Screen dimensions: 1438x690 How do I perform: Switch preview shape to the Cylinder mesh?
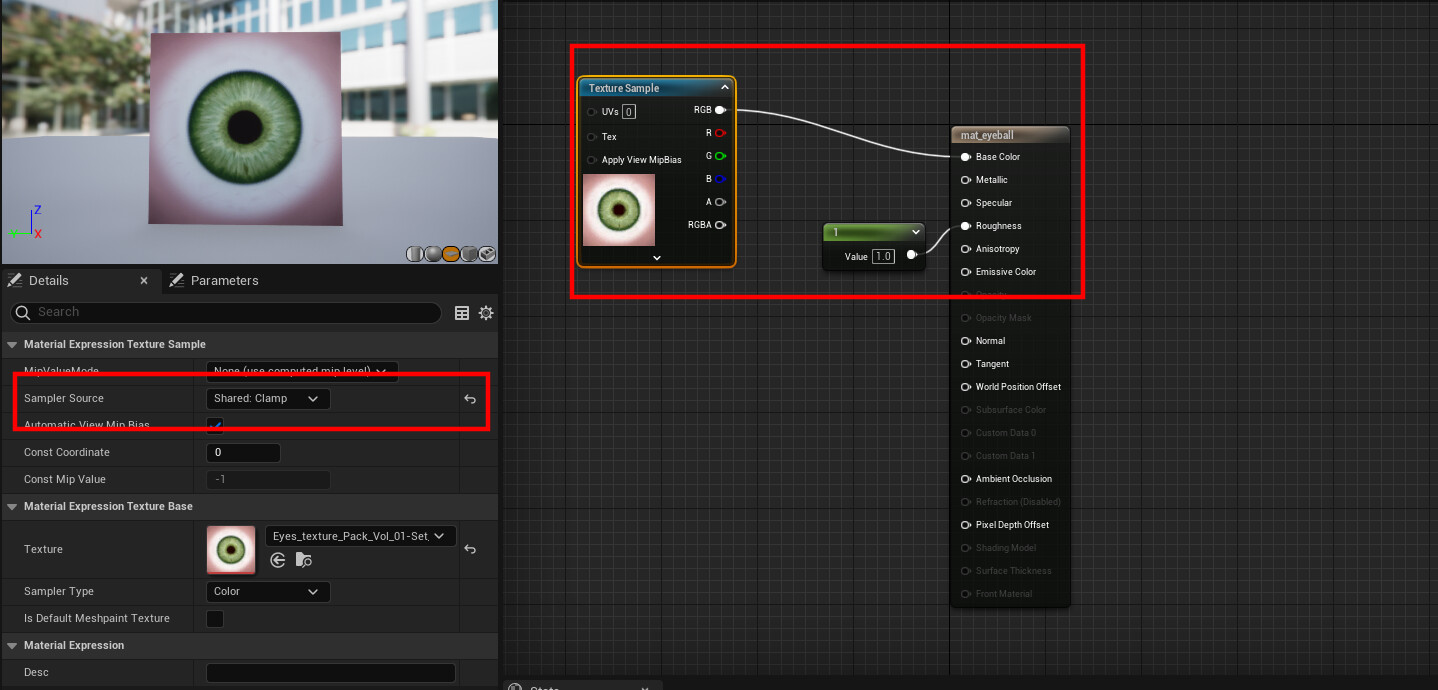[x=415, y=254]
